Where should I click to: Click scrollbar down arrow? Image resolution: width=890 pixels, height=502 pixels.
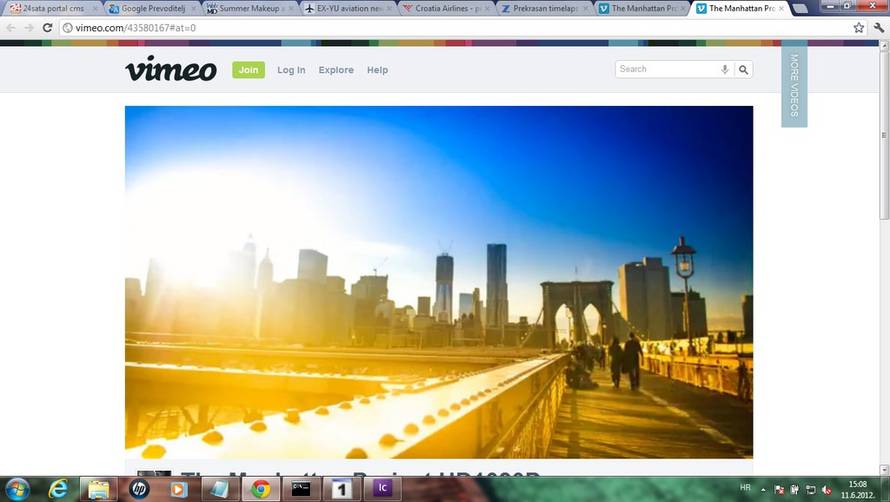point(884,469)
